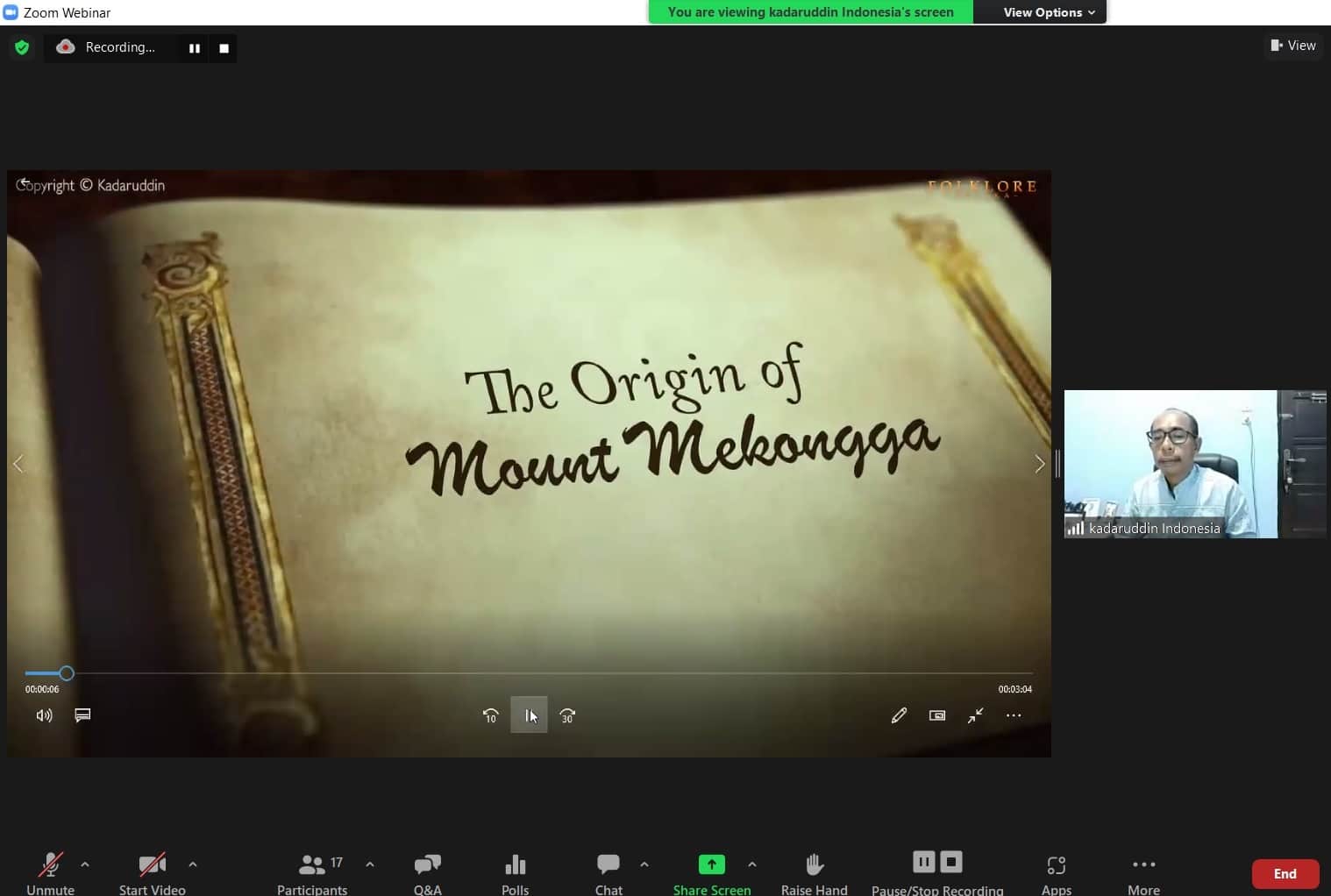Unmute the microphone
1331x896 pixels.
point(50,872)
